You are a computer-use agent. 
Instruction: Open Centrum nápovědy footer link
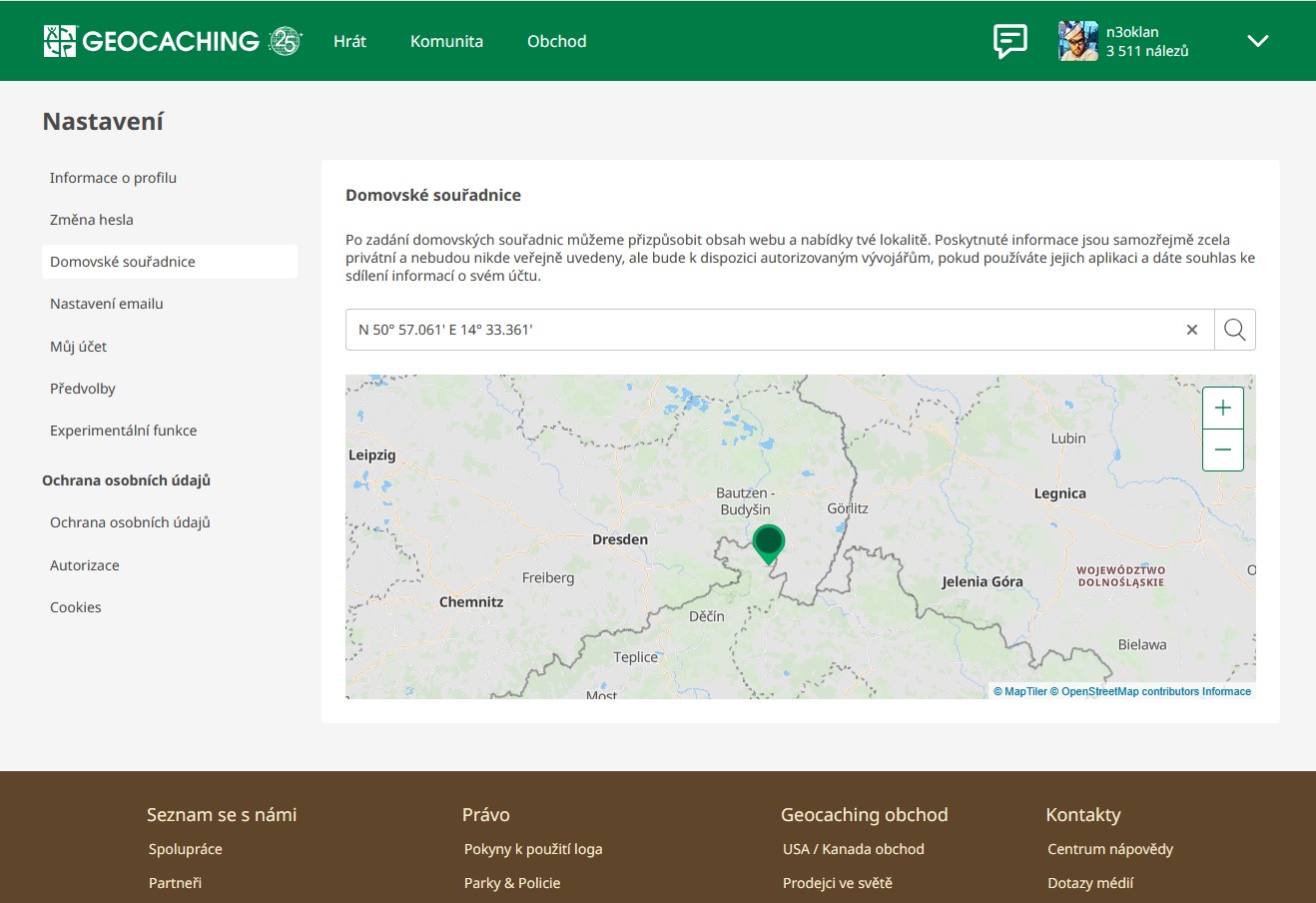coord(1109,849)
